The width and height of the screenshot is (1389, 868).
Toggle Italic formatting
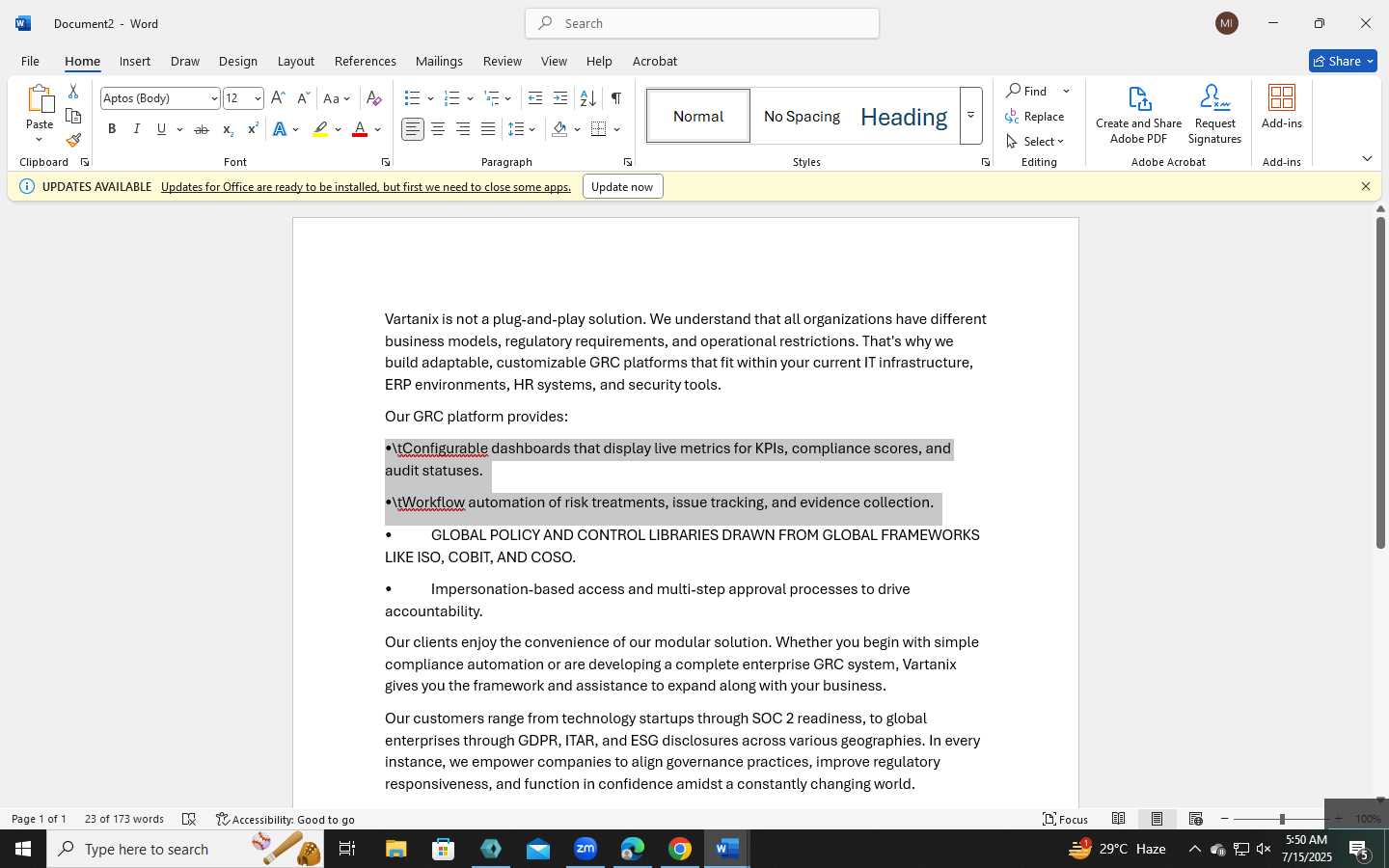(137, 129)
